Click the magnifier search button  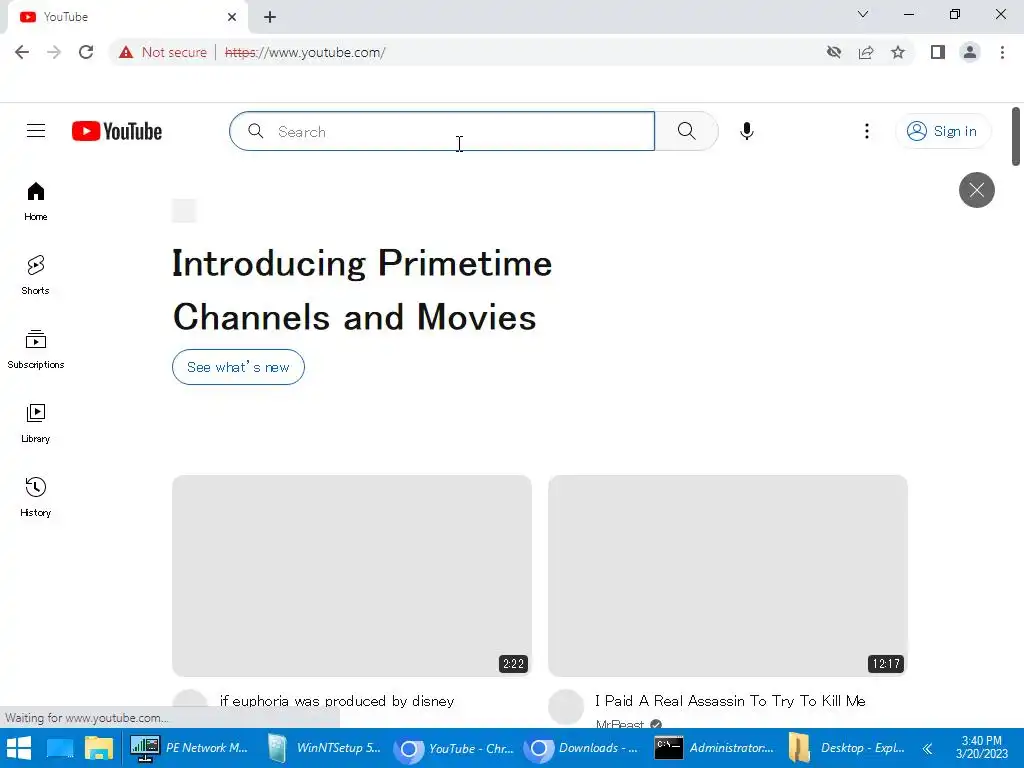686,131
